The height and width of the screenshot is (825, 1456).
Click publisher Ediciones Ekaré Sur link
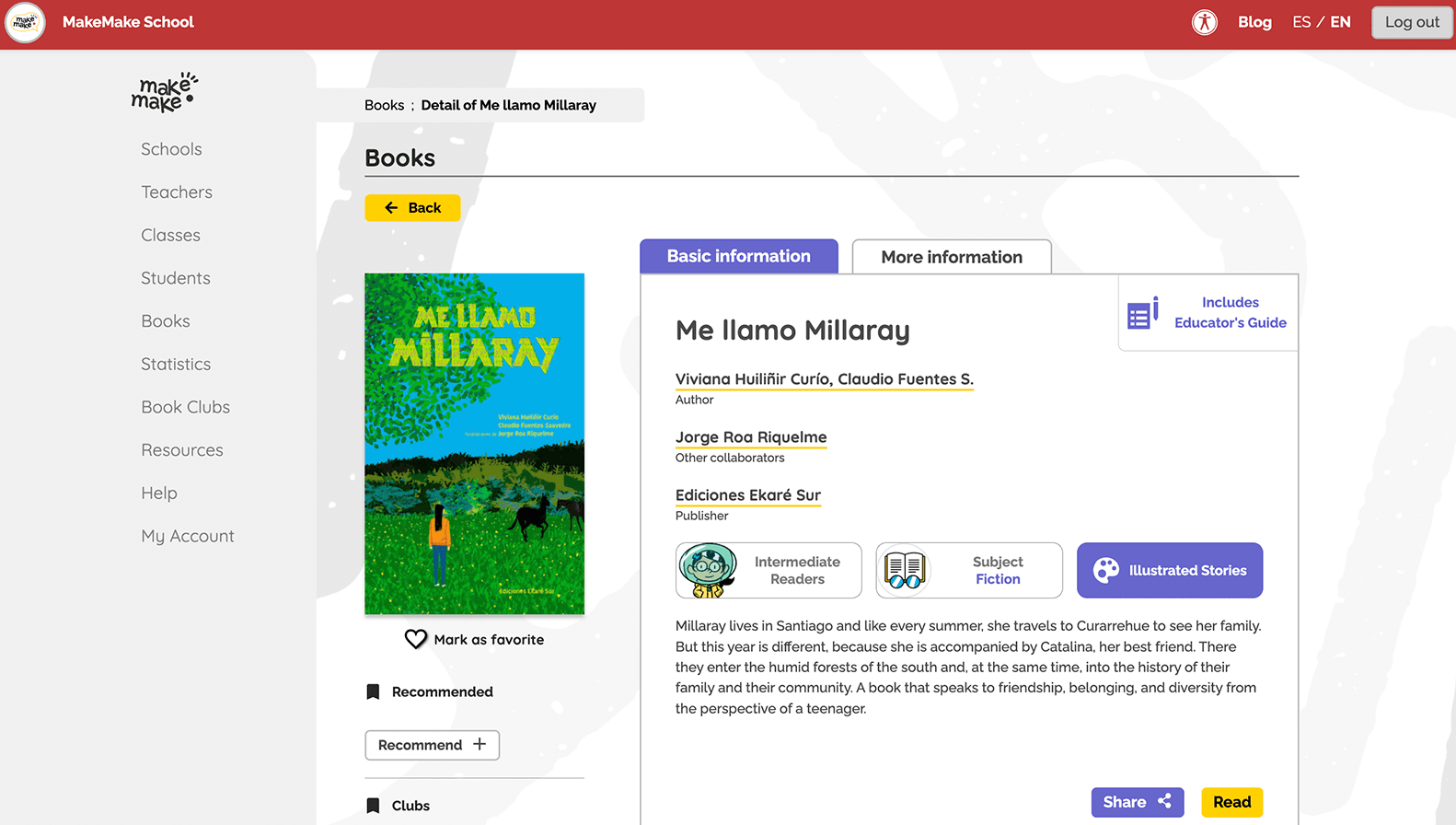point(748,495)
